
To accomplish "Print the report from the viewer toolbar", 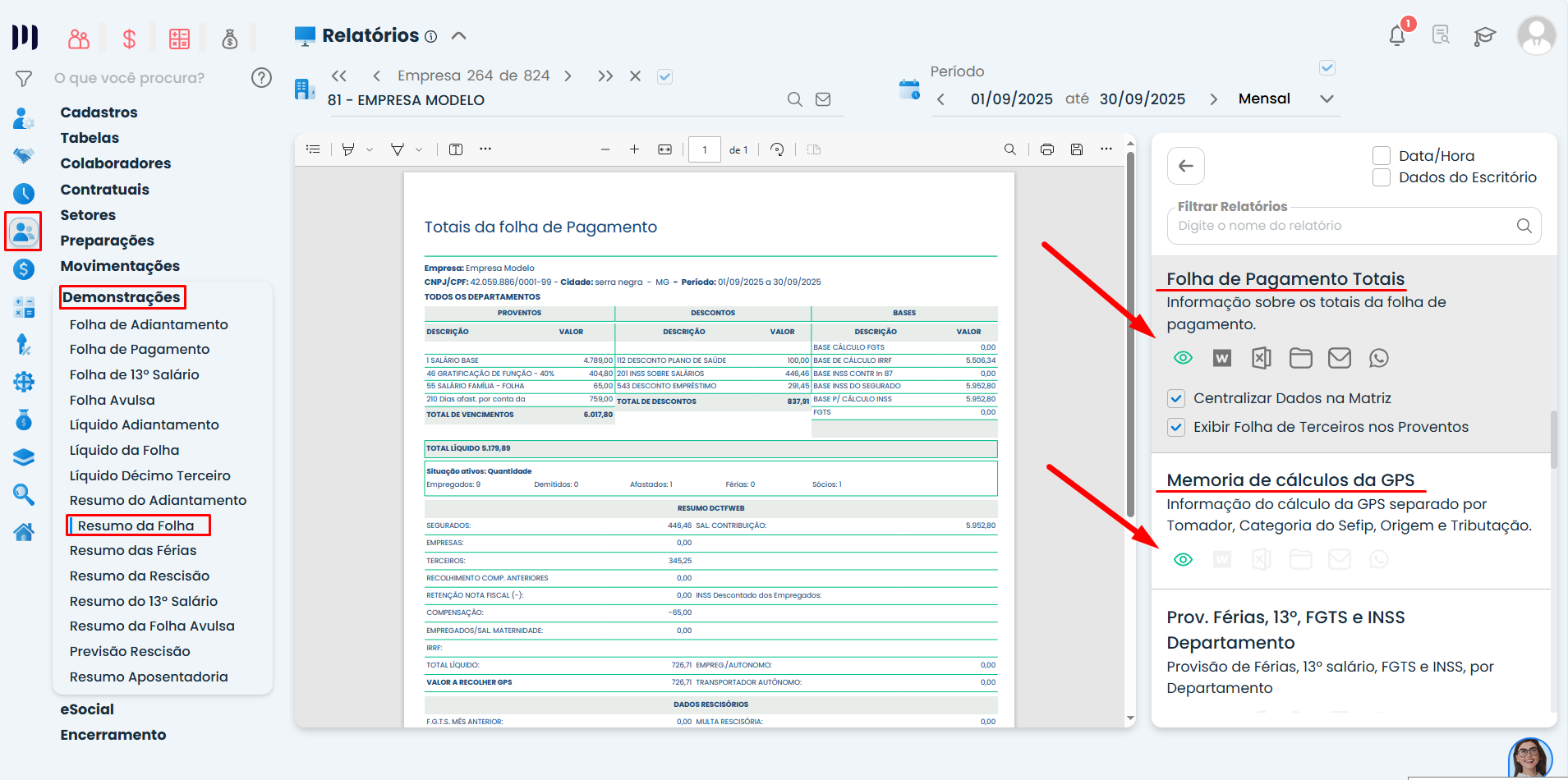I will pyautogui.click(x=1046, y=149).
